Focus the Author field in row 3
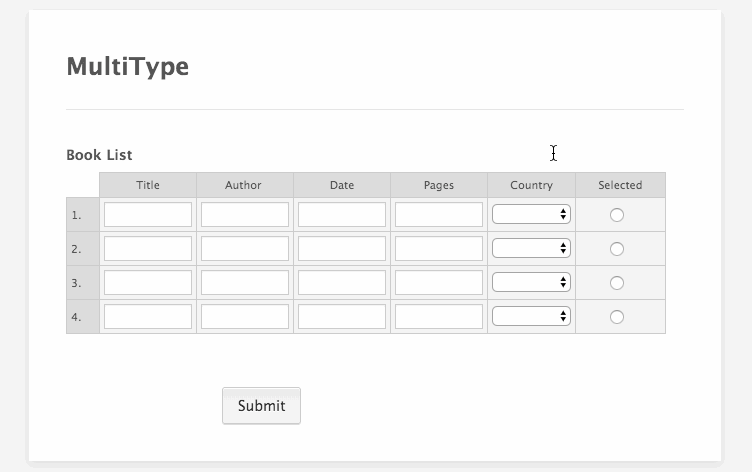 (x=245, y=283)
